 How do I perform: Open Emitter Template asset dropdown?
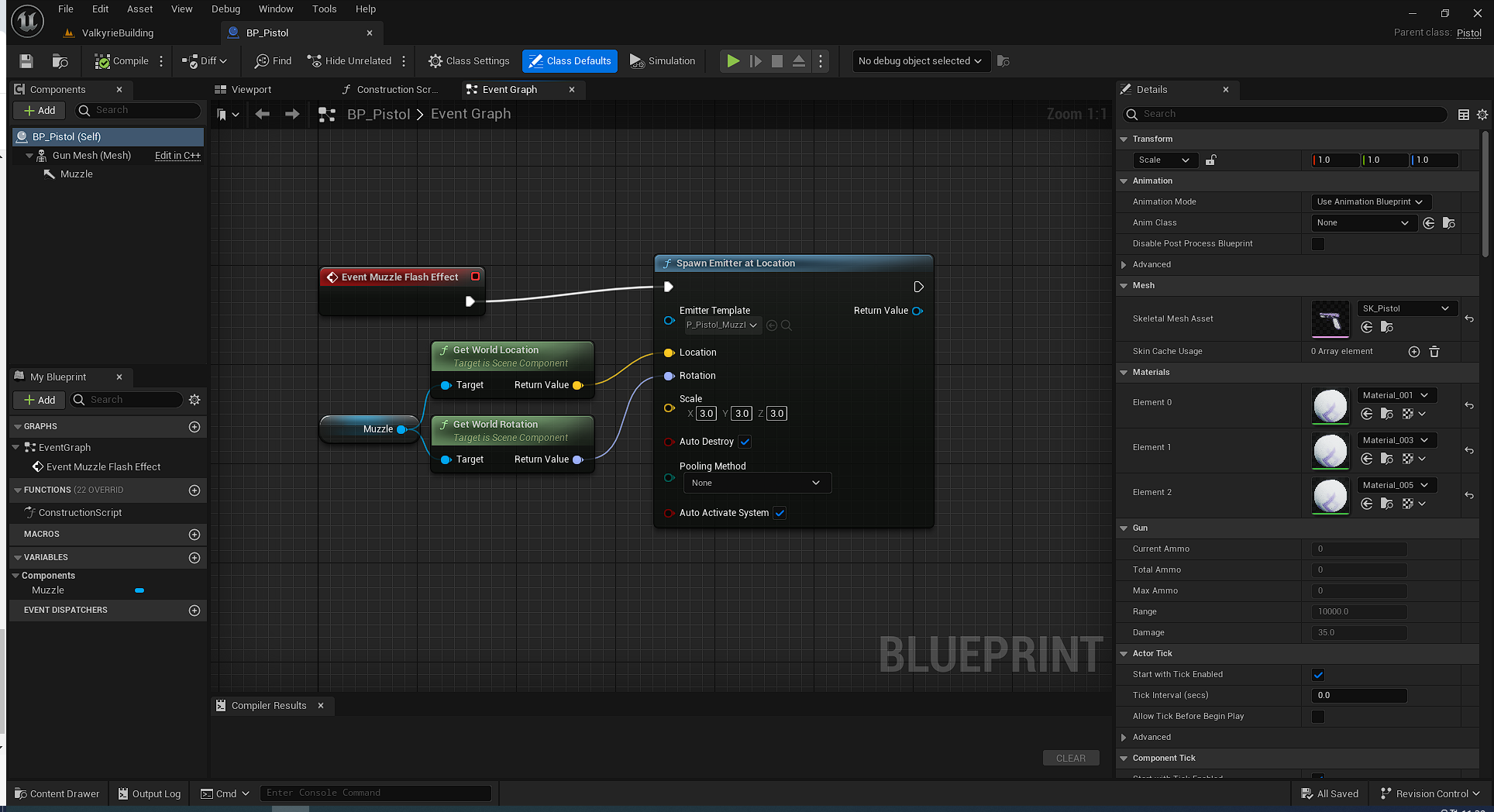click(x=721, y=325)
